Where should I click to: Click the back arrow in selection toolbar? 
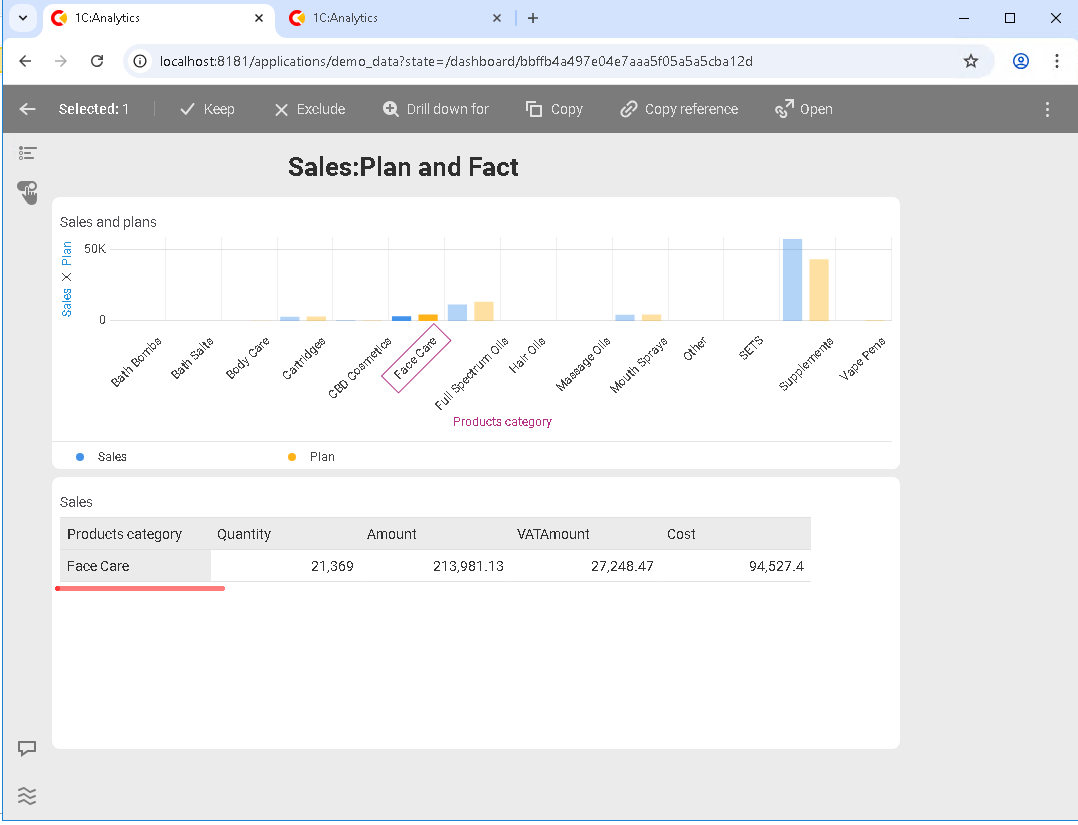28,109
